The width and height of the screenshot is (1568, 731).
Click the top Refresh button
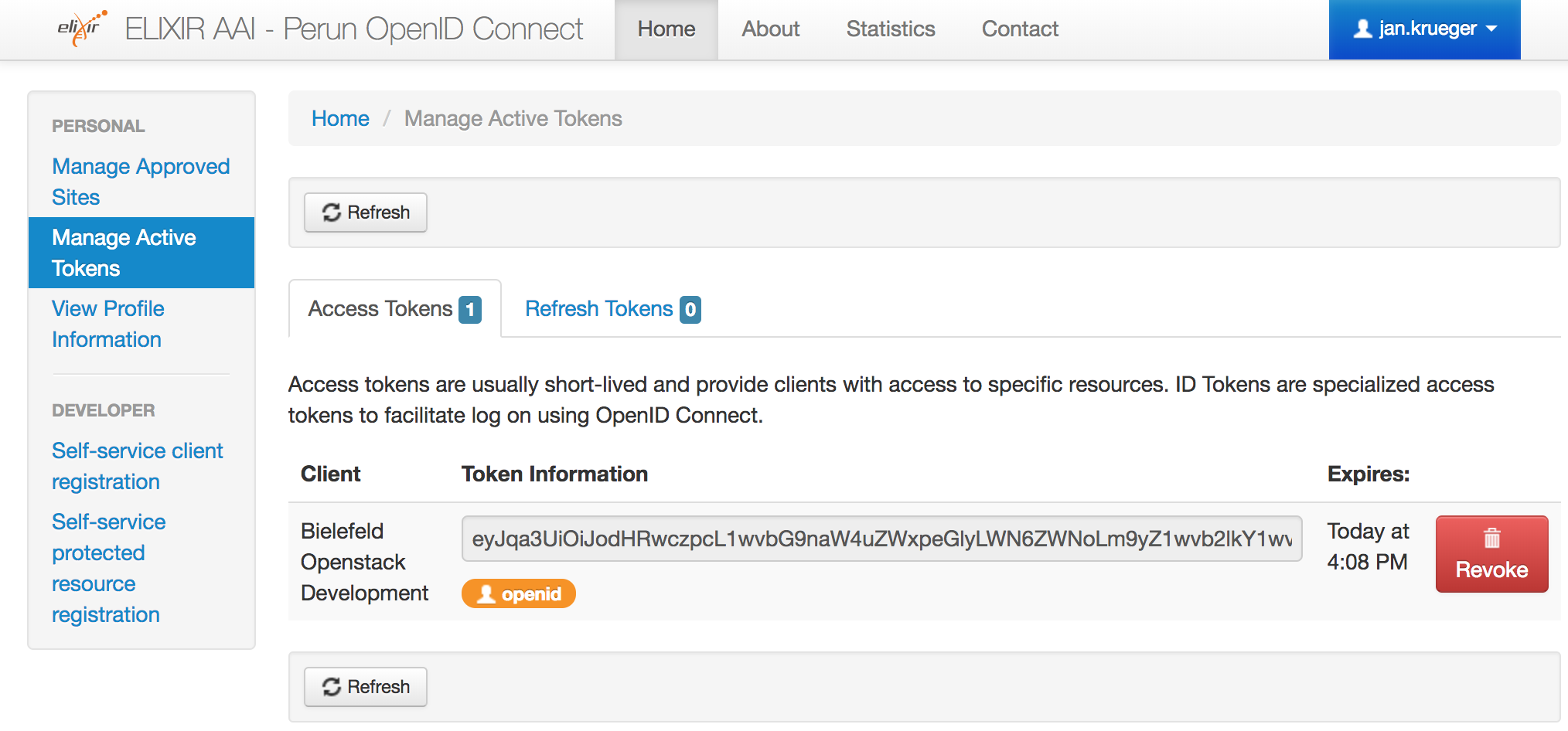(366, 212)
